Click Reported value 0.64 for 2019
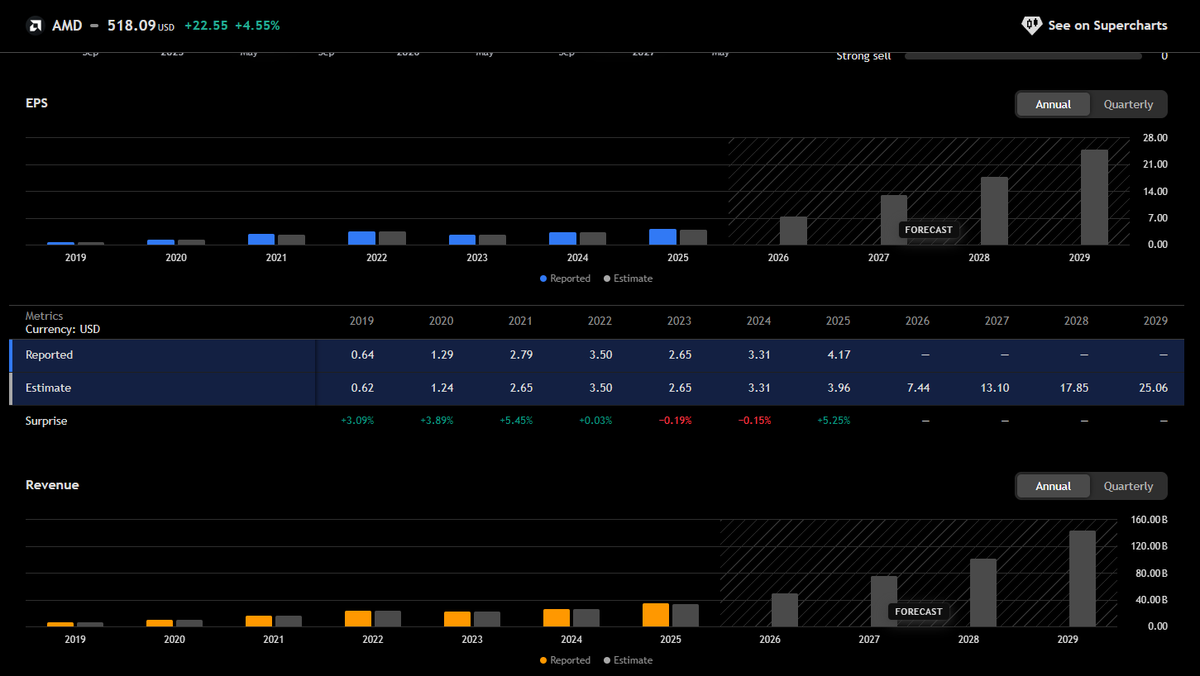Image resolution: width=1200 pixels, height=676 pixels. (x=362, y=355)
